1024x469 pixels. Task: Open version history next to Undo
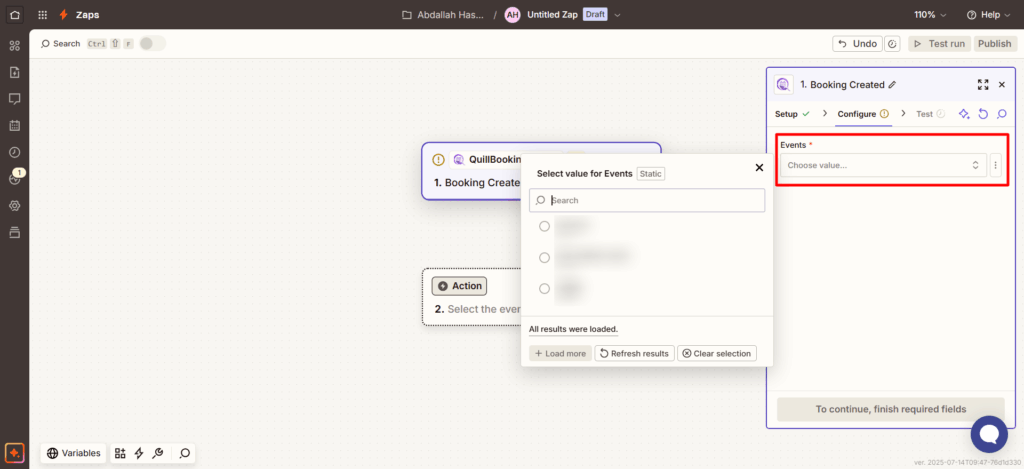tap(892, 44)
